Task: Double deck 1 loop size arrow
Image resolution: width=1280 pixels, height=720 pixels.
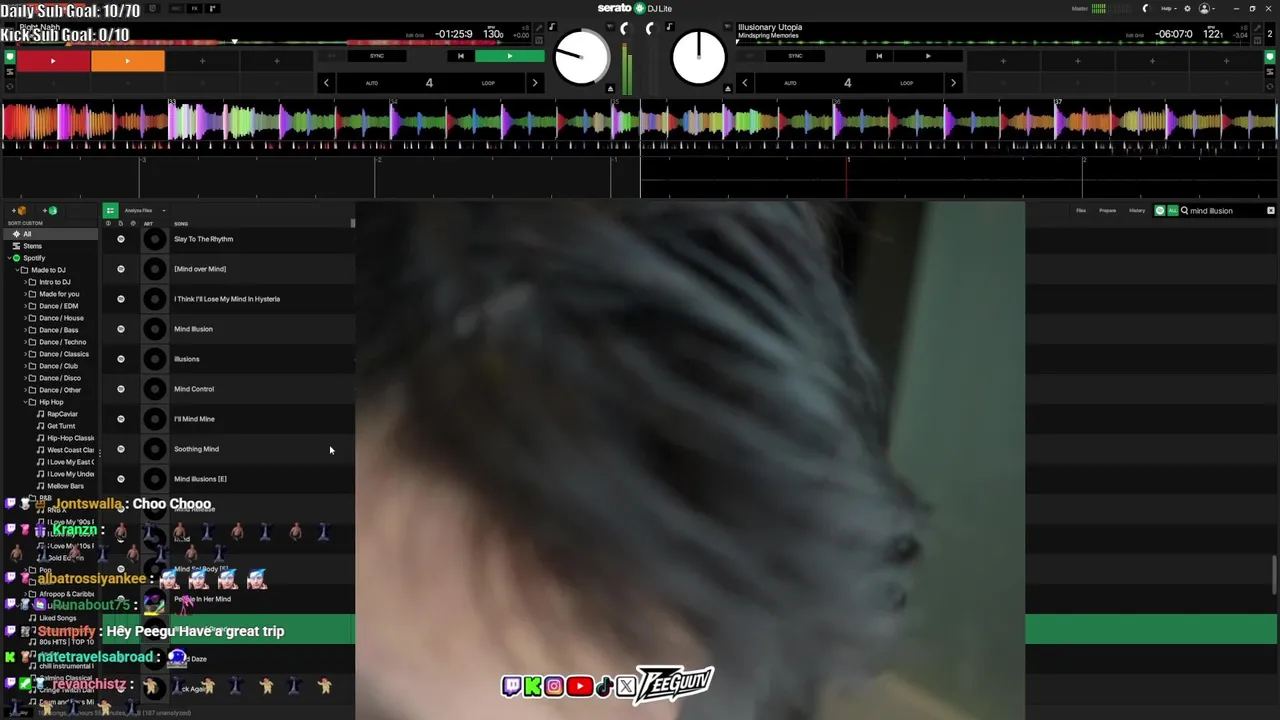Action: tap(535, 83)
